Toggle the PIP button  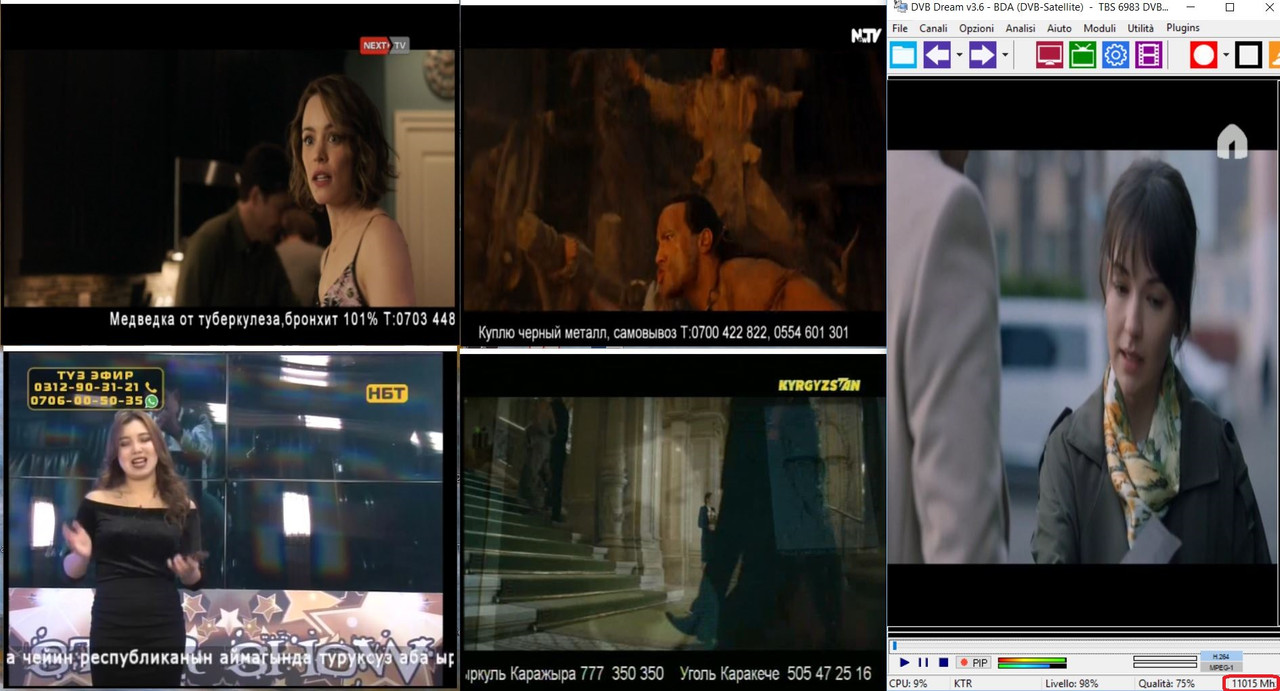pyautogui.click(x=974, y=662)
